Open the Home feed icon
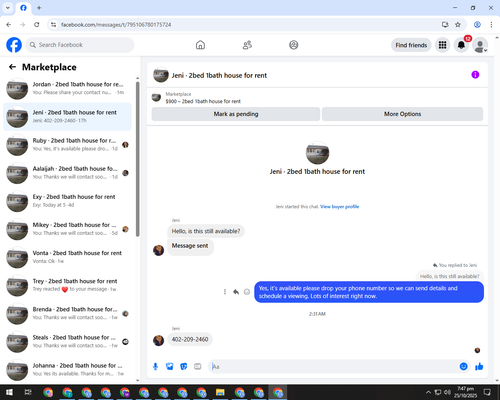This screenshot has height=400, width=500. tap(200, 45)
